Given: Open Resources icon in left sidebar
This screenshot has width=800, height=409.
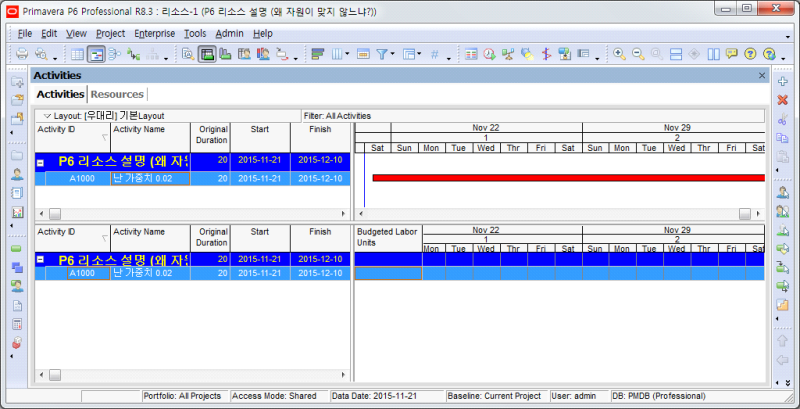Looking at the screenshot, I should tap(17, 174).
